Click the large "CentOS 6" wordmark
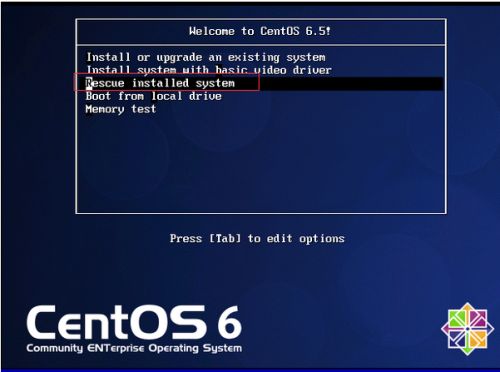The width and height of the screenshot is (500, 372). 134,322
